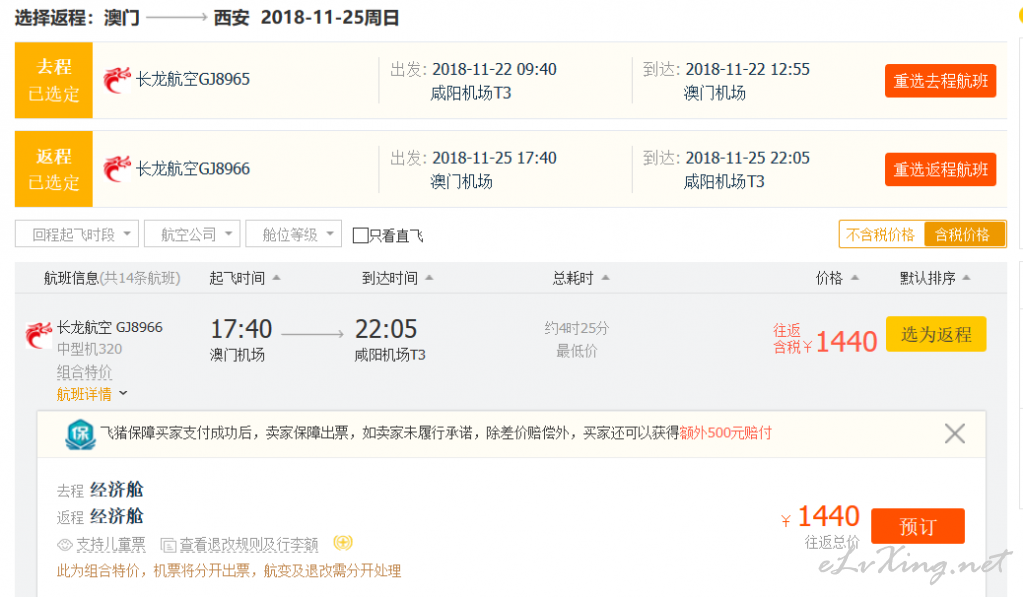Switch to 含税价格 price view

[x=963, y=235]
